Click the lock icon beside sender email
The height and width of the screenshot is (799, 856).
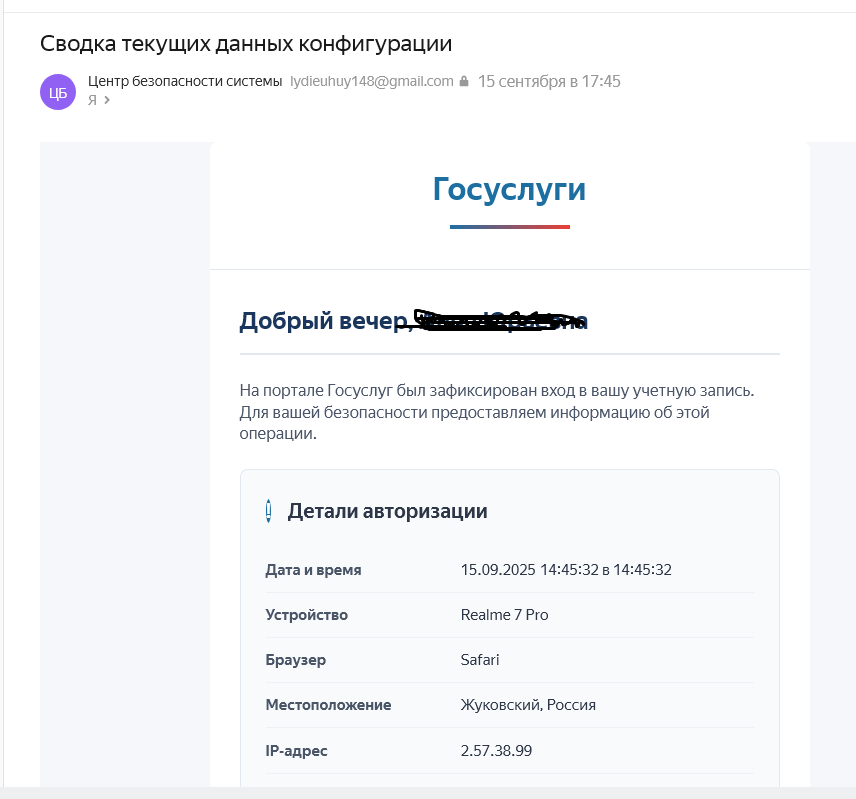pyautogui.click(x=464, y=82)
